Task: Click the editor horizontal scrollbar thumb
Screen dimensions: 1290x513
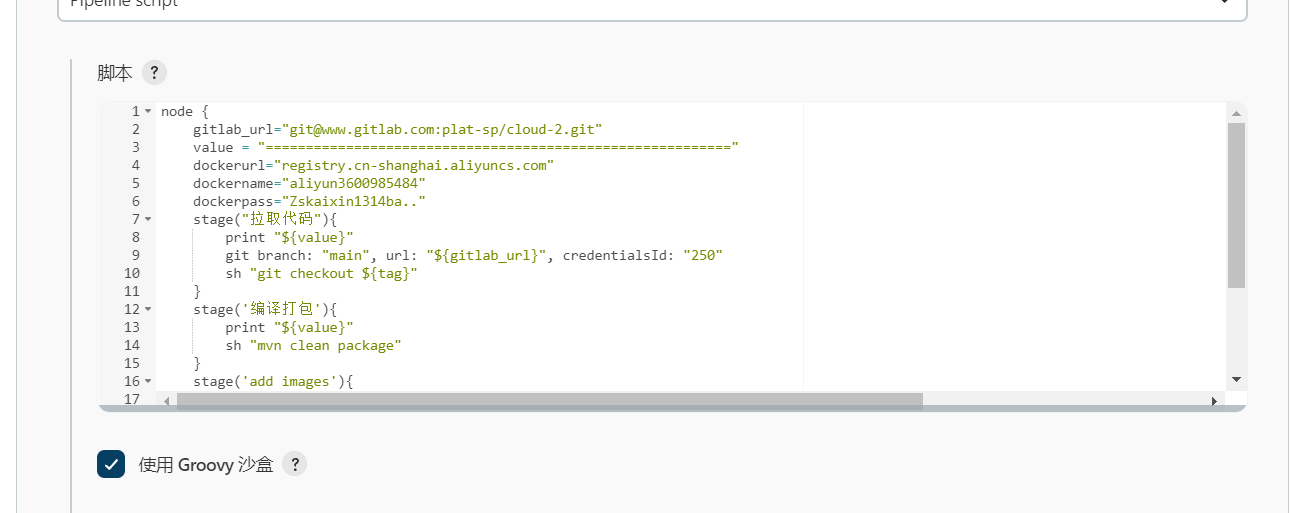Action: coord(550,401)
